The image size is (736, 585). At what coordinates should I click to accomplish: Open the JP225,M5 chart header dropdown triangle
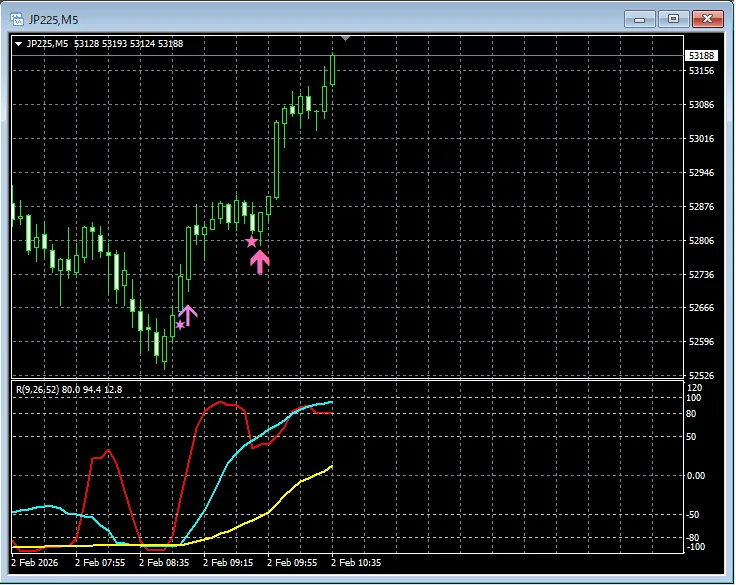(x=18, y=44)
